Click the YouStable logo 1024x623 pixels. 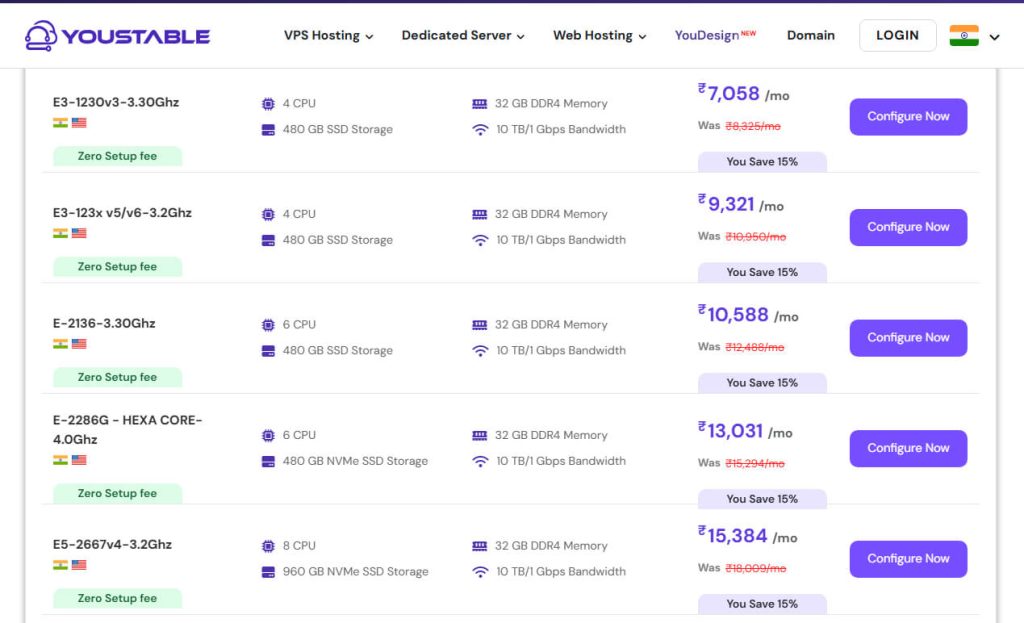tap(116, 34)
